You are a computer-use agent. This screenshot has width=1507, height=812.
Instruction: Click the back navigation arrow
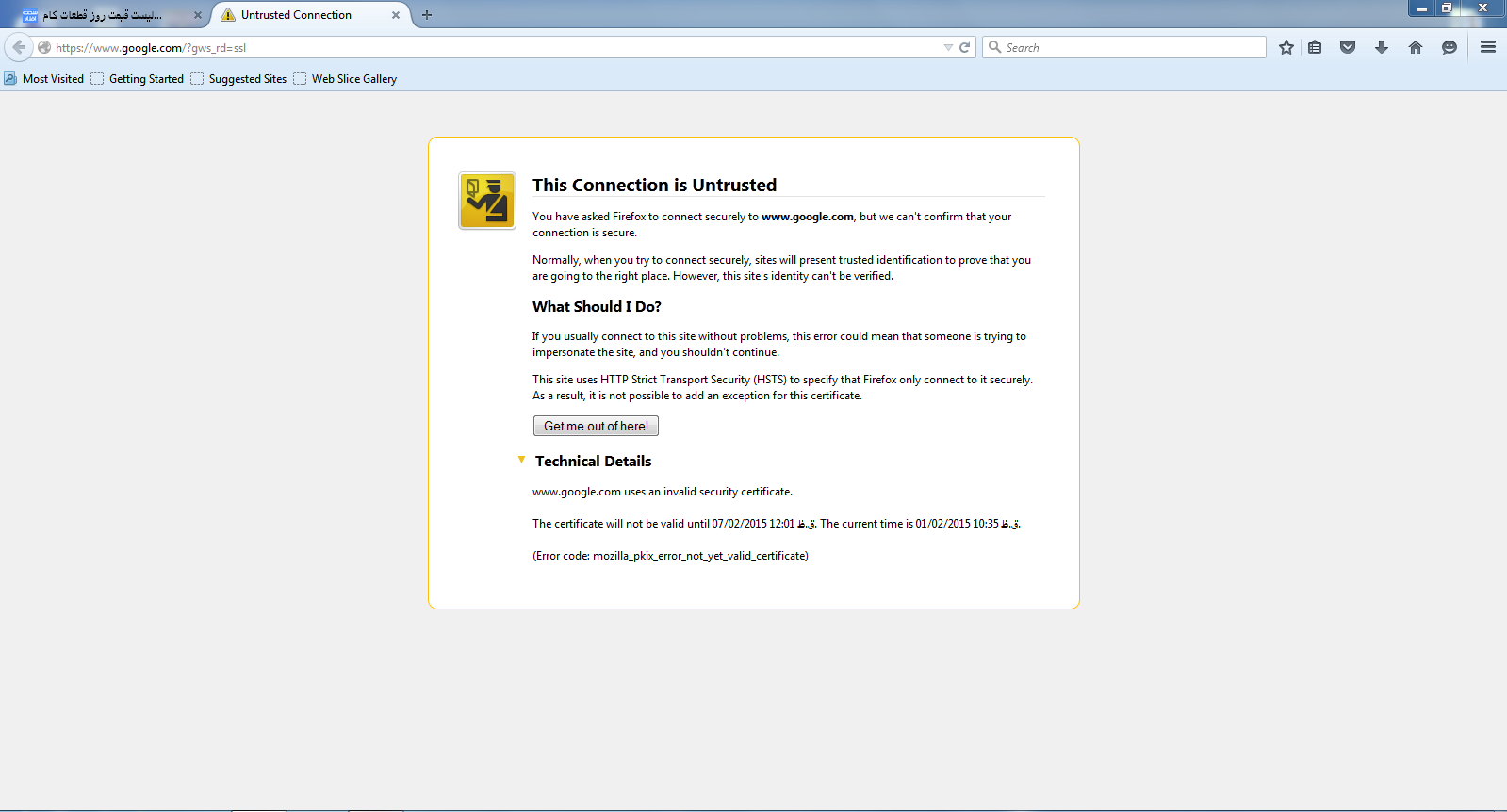pos(19,47)
